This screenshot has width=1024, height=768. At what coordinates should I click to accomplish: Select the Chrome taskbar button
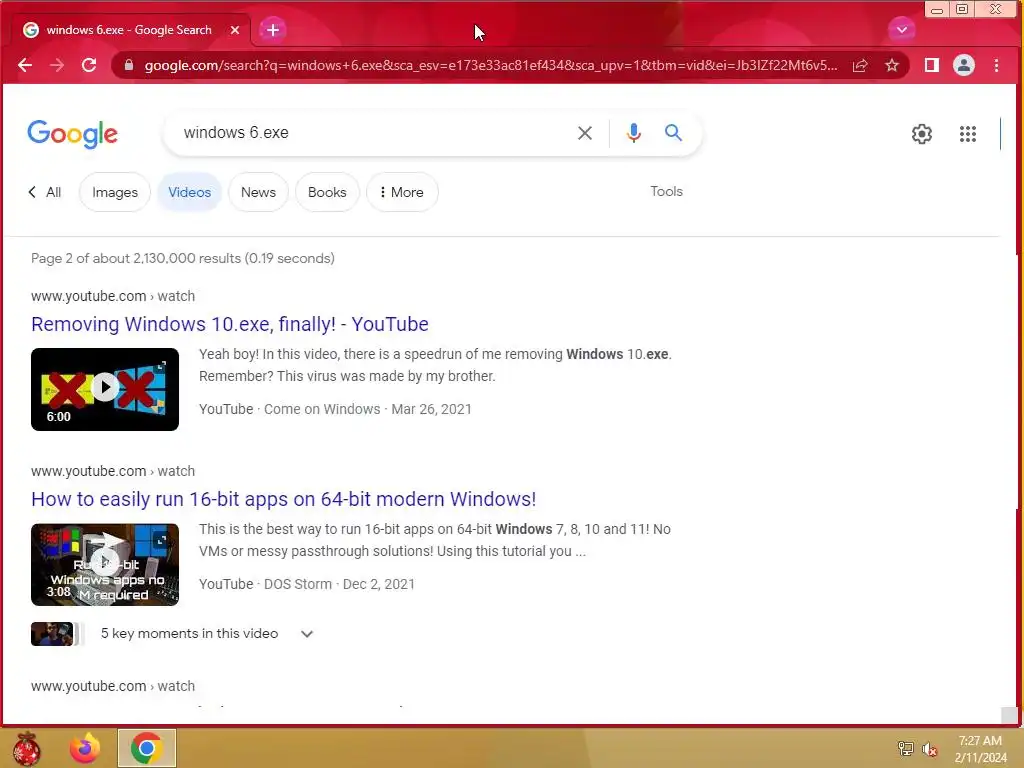tap(147, 748)
